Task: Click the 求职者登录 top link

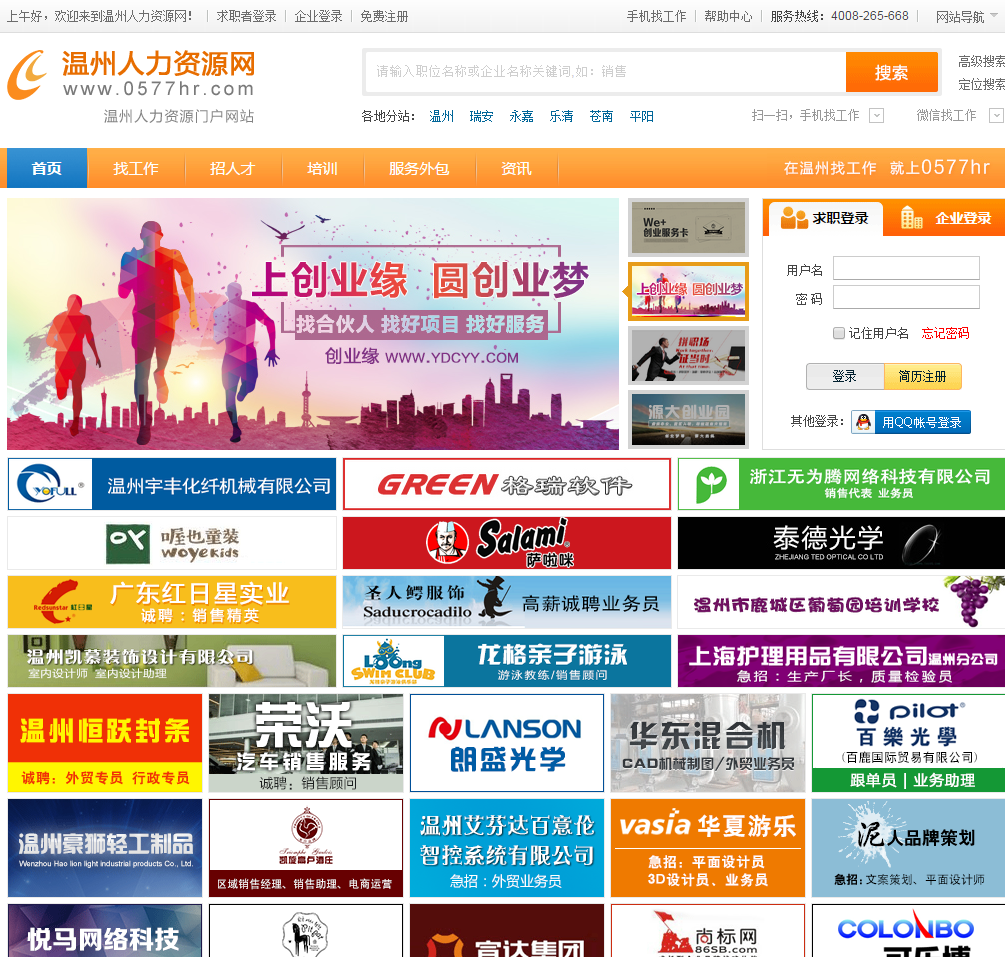Action: [x=247, y=17]
